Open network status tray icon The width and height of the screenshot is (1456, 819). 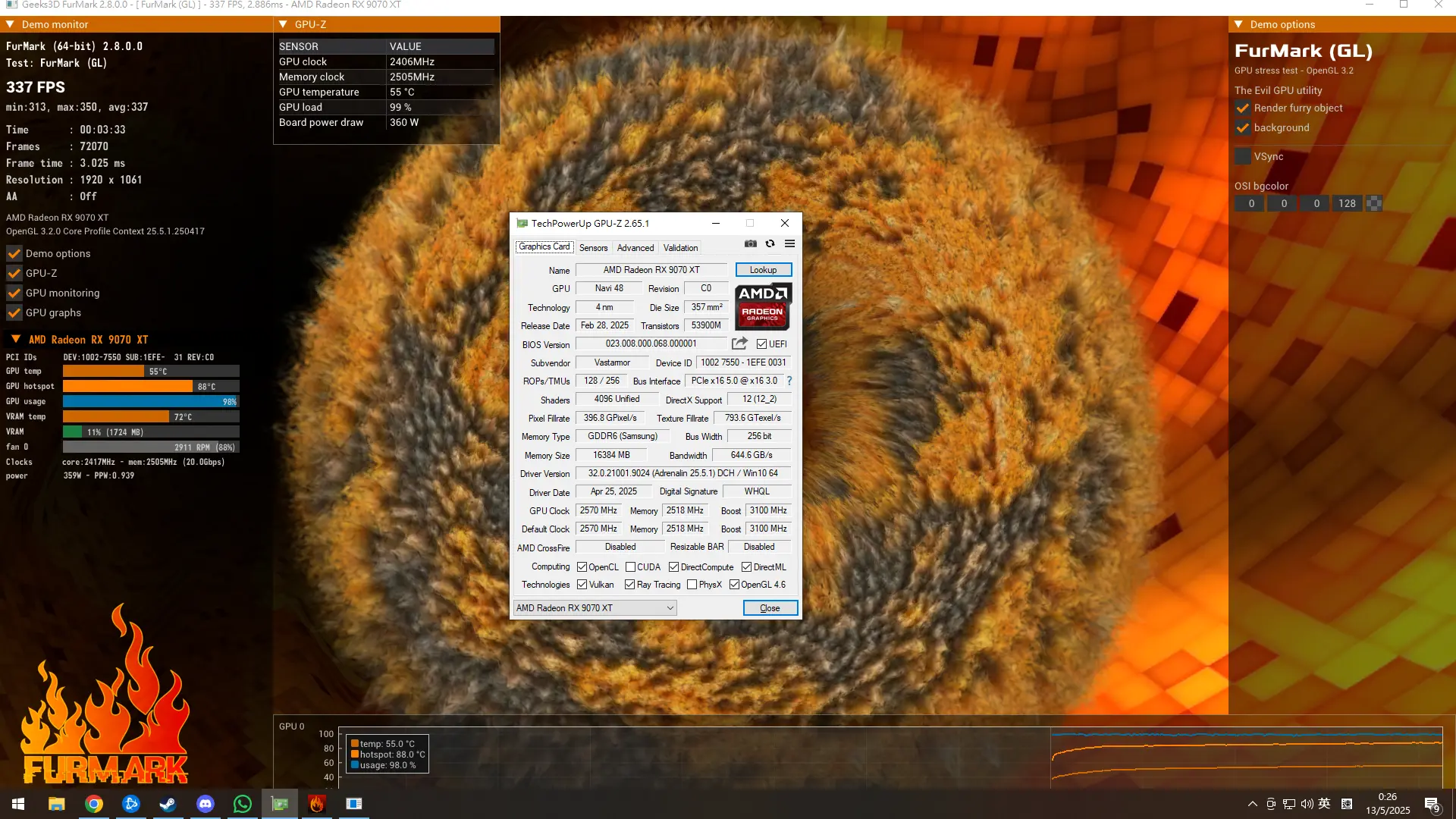[x=1289, y=804]
